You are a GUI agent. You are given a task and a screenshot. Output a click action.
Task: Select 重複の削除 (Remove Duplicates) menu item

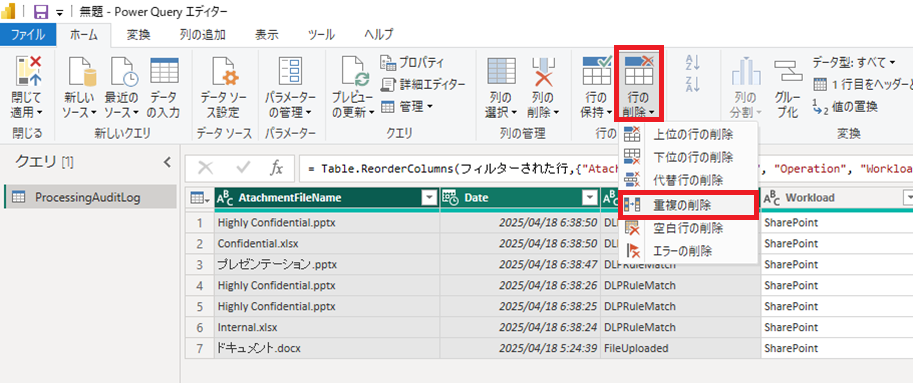point(688,205)
